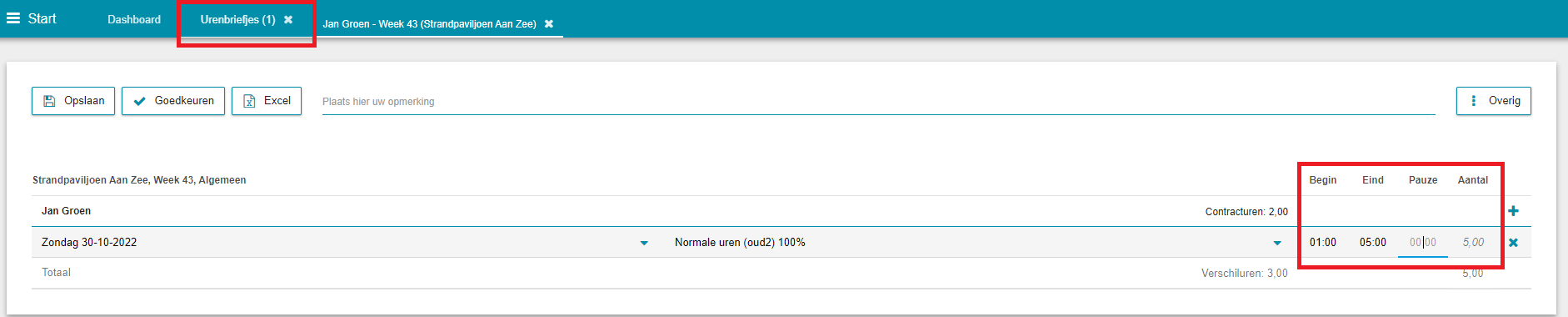Close the Jan Groen Week 43 tab
The width and height of the screenshot is (1568, 317).
(549, 24)
